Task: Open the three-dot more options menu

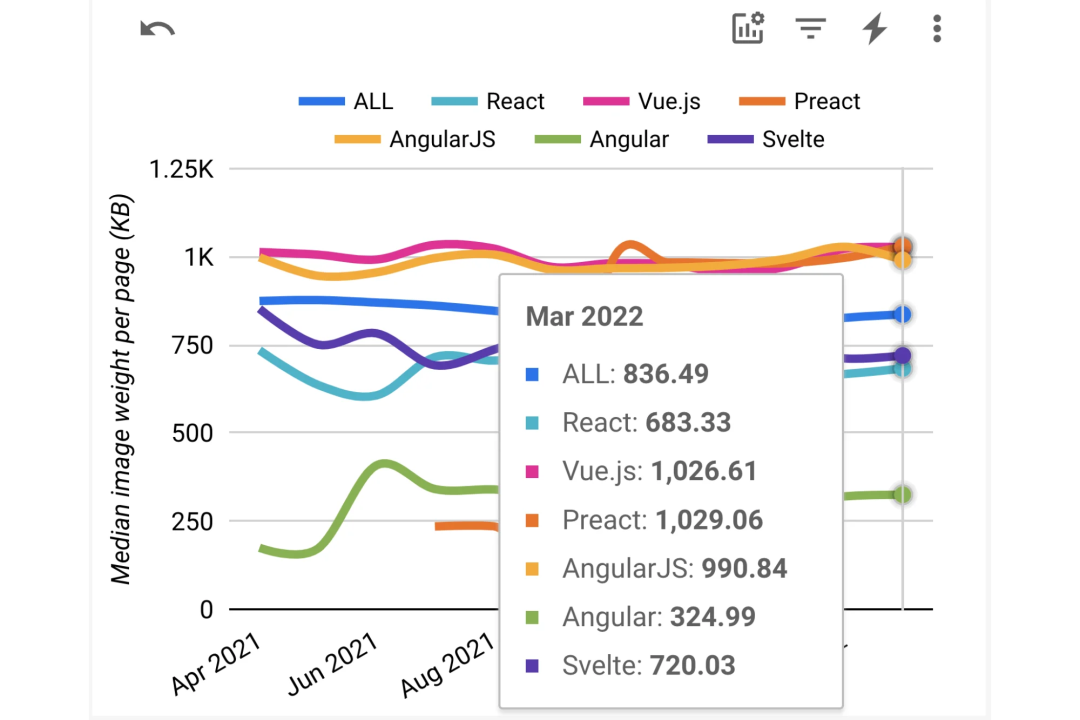Action: click(x=936, y=29)
